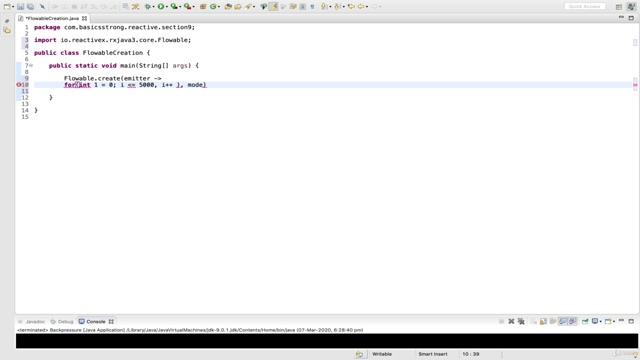This screenshot has width=640, height=360.
Task: Save the current file with the Save icon
Action: [x=20, y=7]
